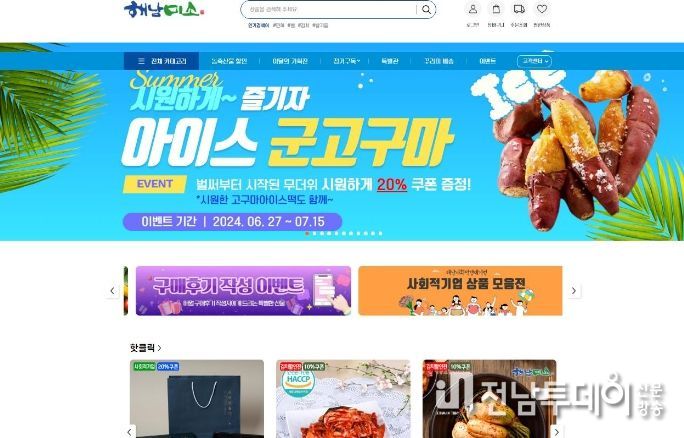684x438 pixels.
Task: Click the previous arrow of promo banners
Action: [113, 291]
